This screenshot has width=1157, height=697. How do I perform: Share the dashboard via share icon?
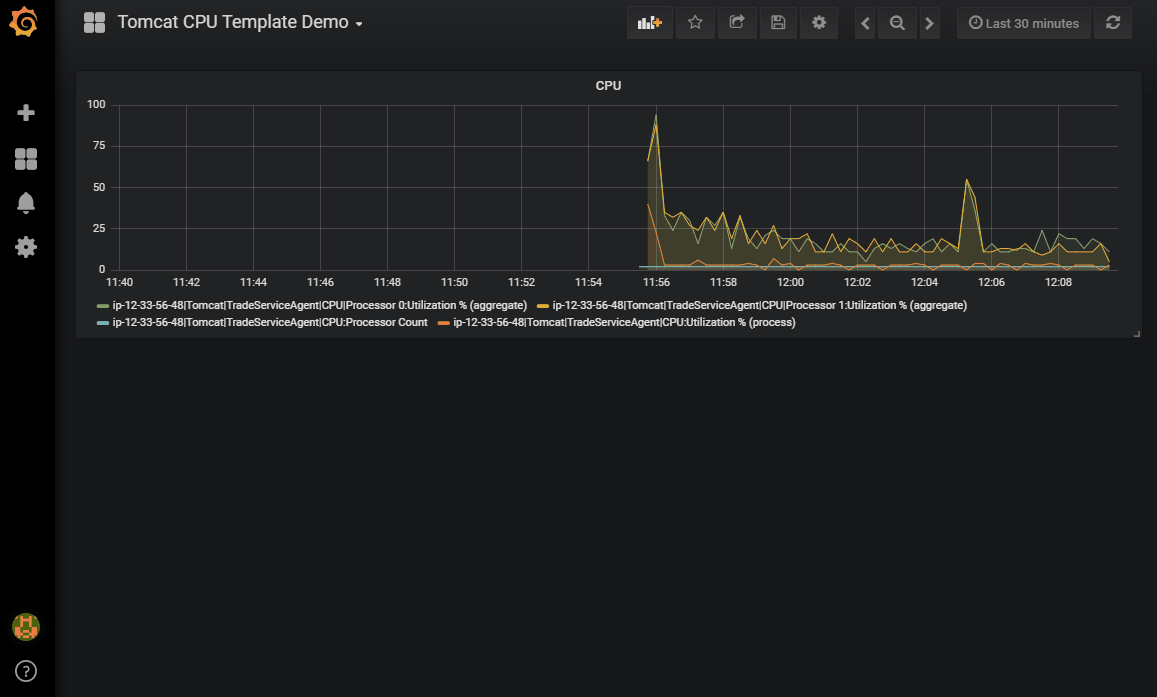tap(737, 23)
